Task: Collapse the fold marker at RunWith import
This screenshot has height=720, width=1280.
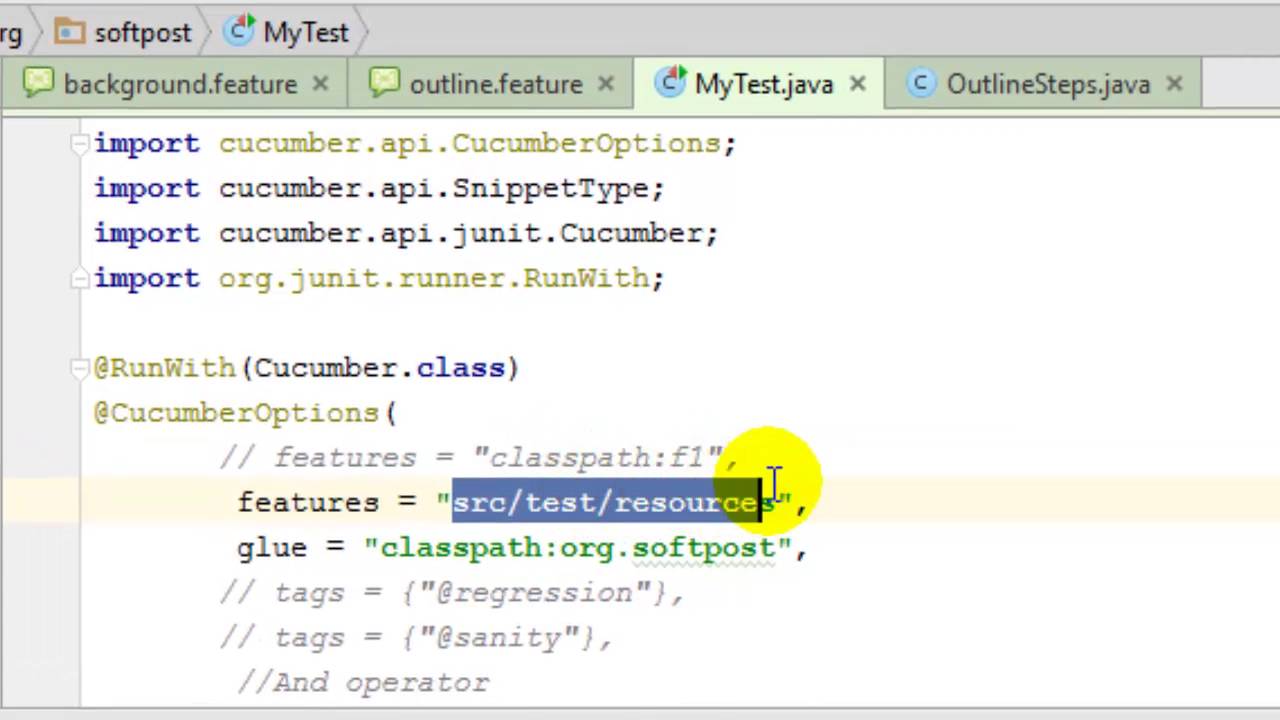Action: tap(80, 279)
